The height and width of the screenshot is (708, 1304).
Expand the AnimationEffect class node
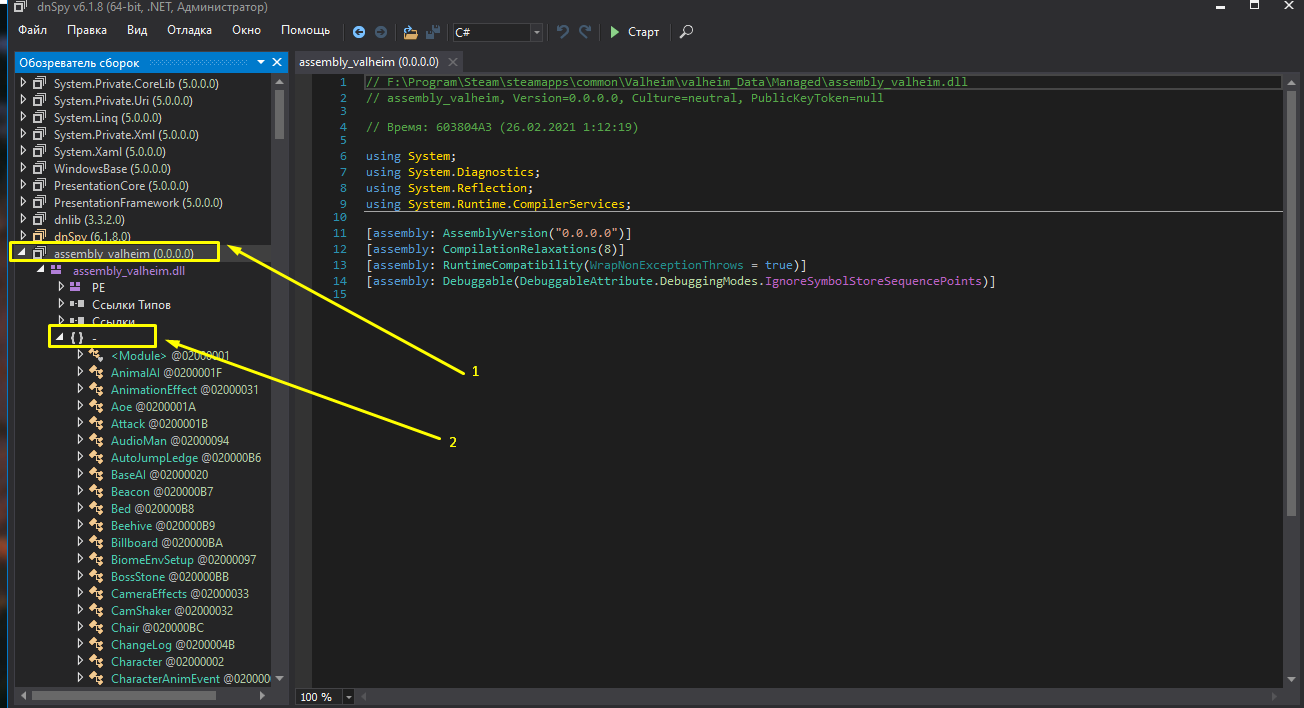click(81, 390)
